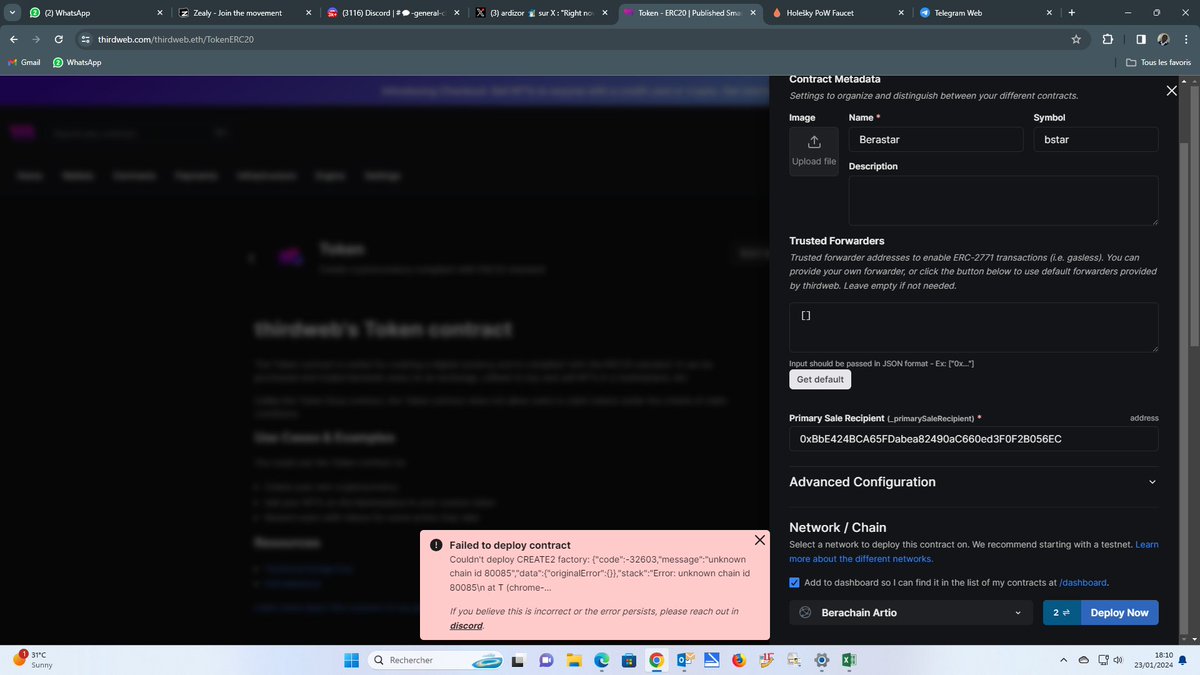Open the /dashboard link
This screenshot has height=675, width=1200.
[x=1083, y=582]
